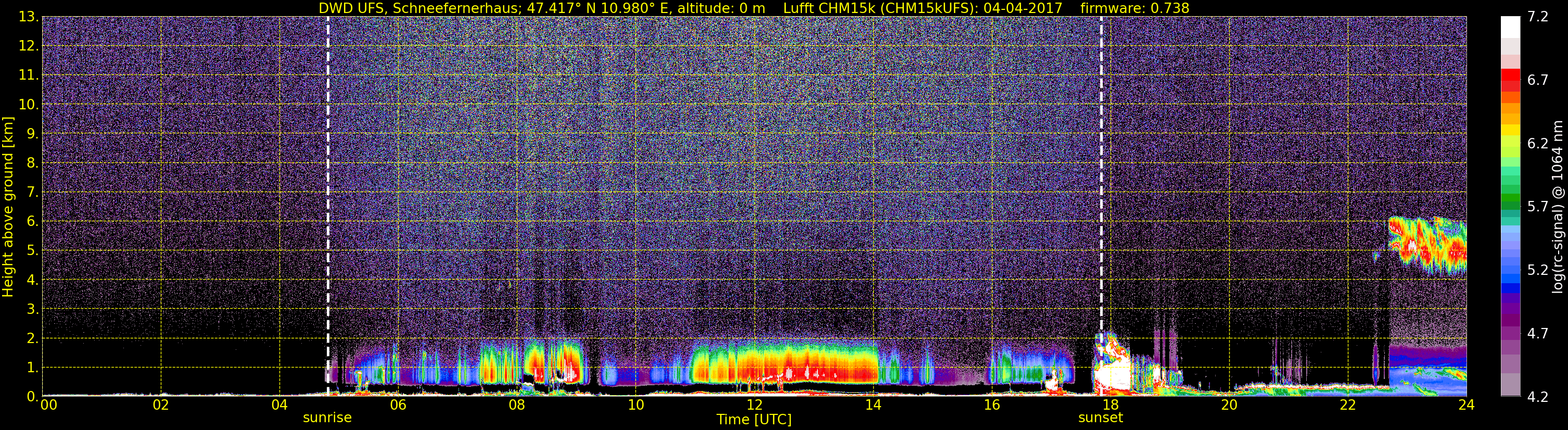
Task: Click the time axis tick label '24'
Action: 1467,405
